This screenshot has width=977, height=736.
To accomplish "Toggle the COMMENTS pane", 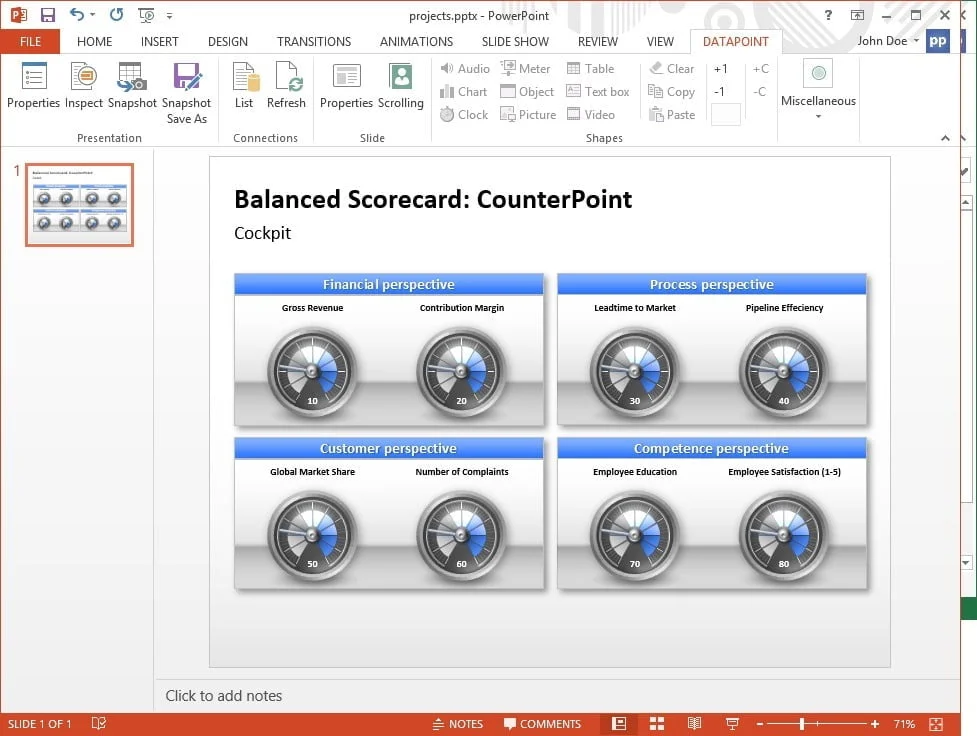I will pyautogui.click(x=542, y=724).
